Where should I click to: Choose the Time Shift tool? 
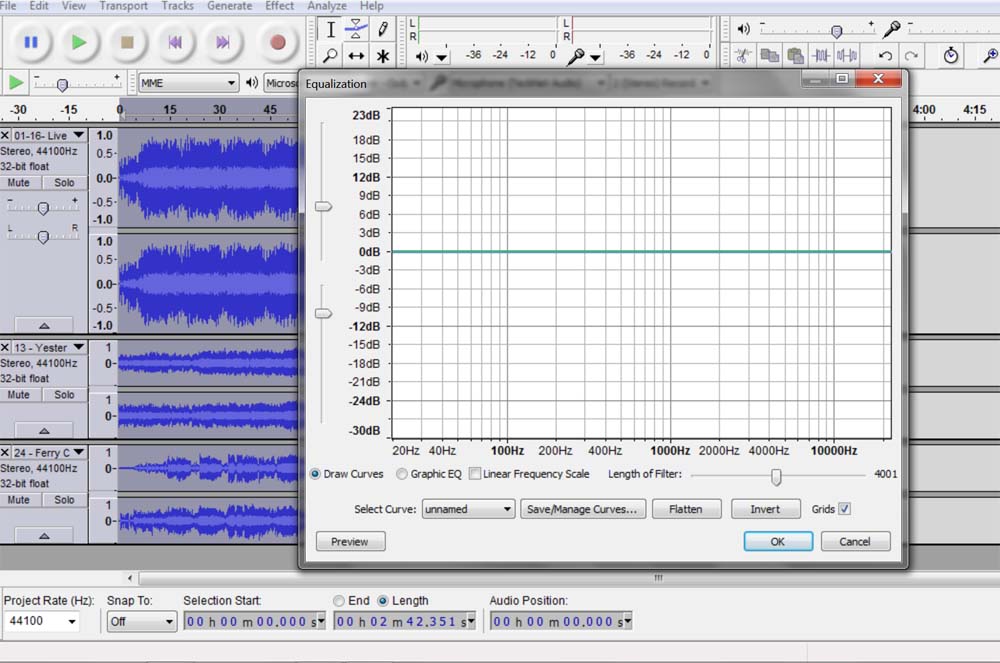click(356, 56)
